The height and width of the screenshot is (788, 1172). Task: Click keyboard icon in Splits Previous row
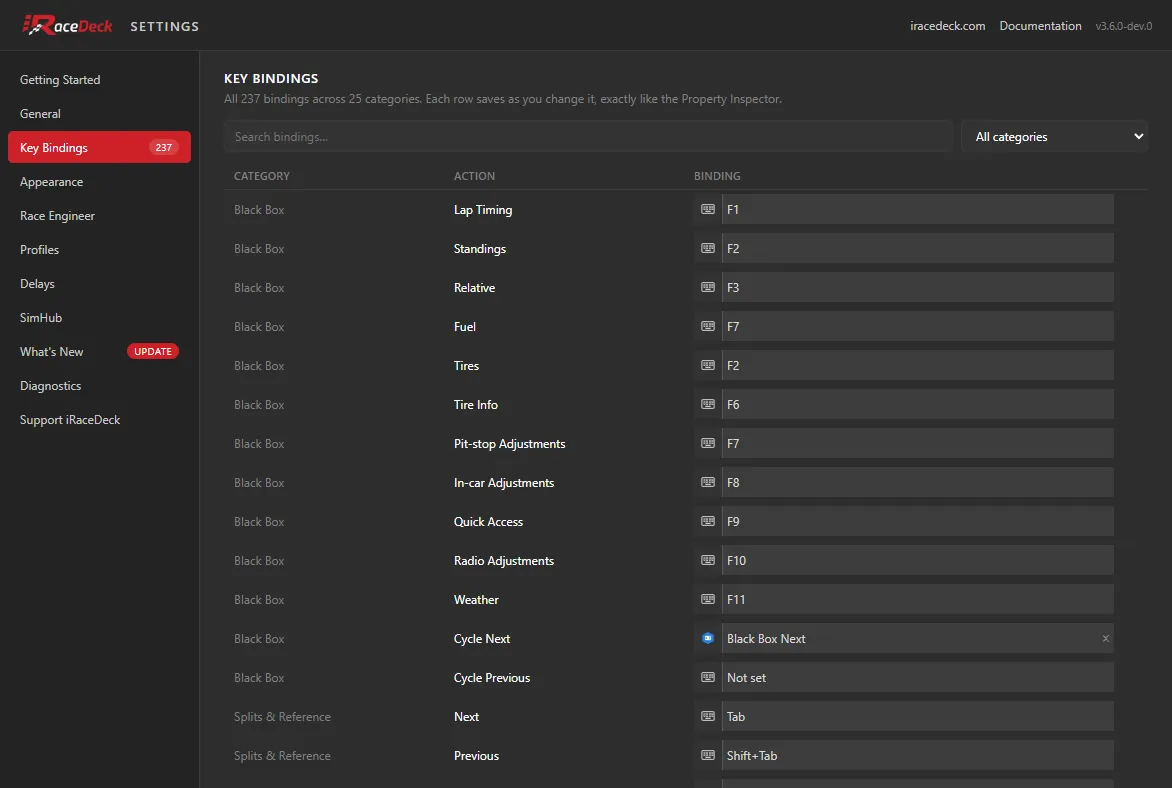(707, 755)
